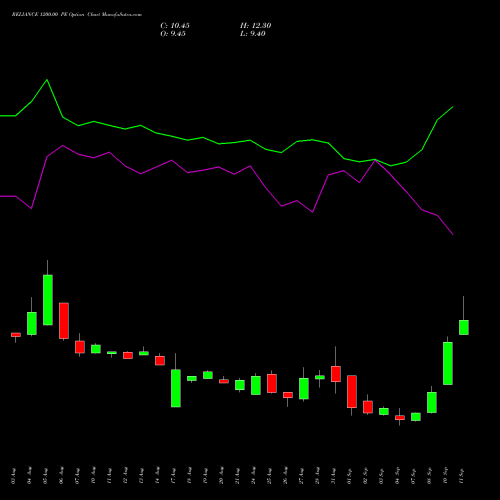Image resolution: width=500 pixels, height=500 pixels.
Task: Select the low value L: 9.40
Action: [253, 34]
